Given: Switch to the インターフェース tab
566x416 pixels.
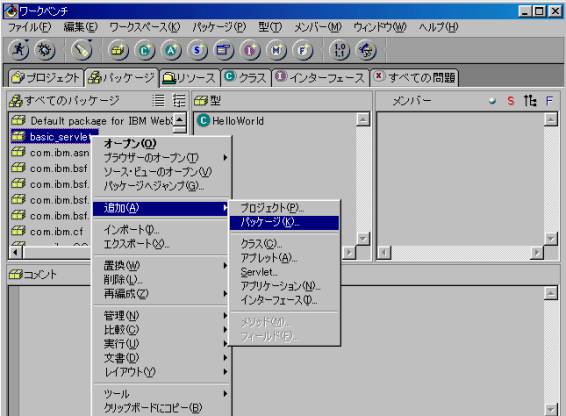Looking at the screenshot, I should point(321,78).
